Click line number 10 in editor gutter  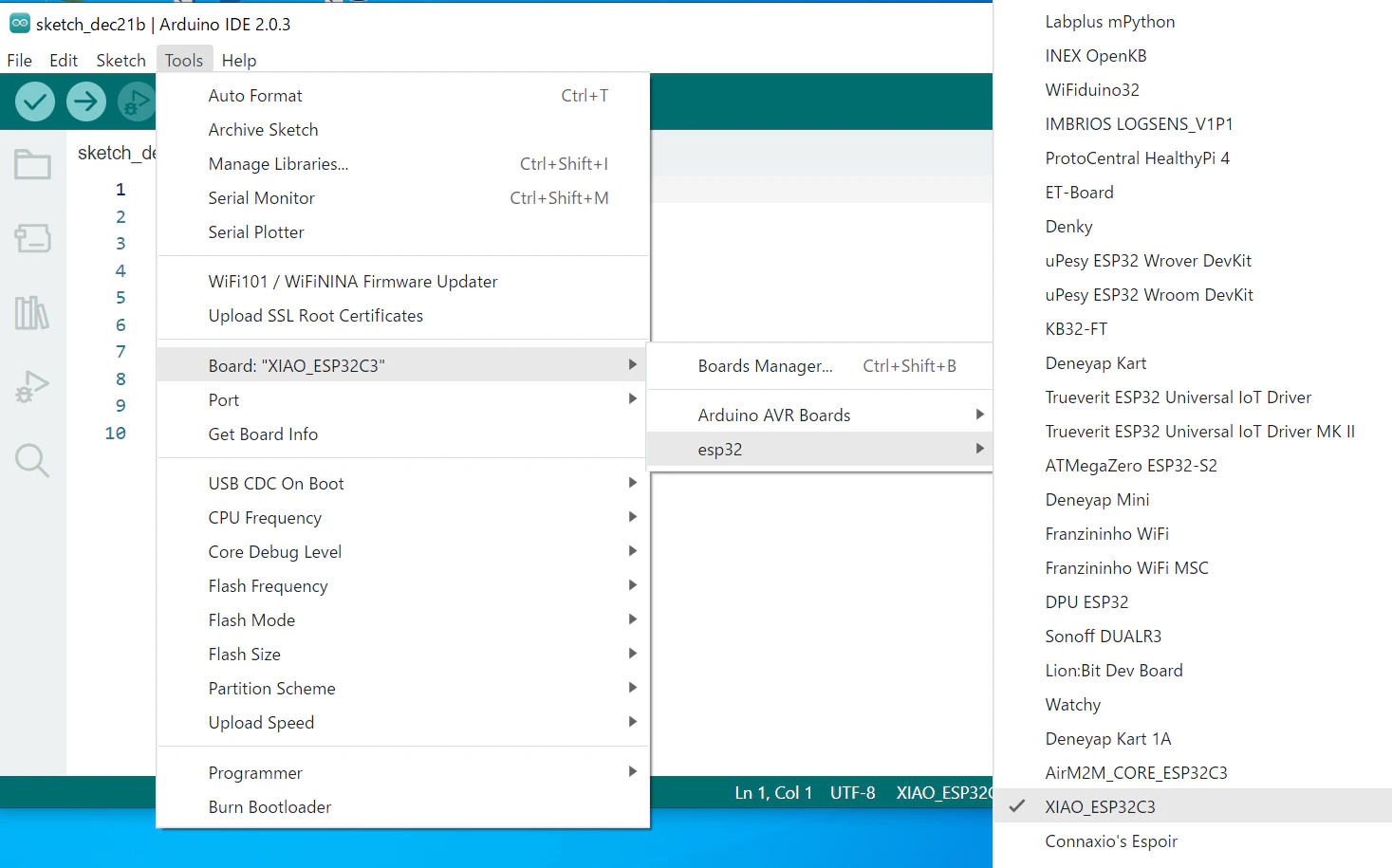tap(115, 433)
